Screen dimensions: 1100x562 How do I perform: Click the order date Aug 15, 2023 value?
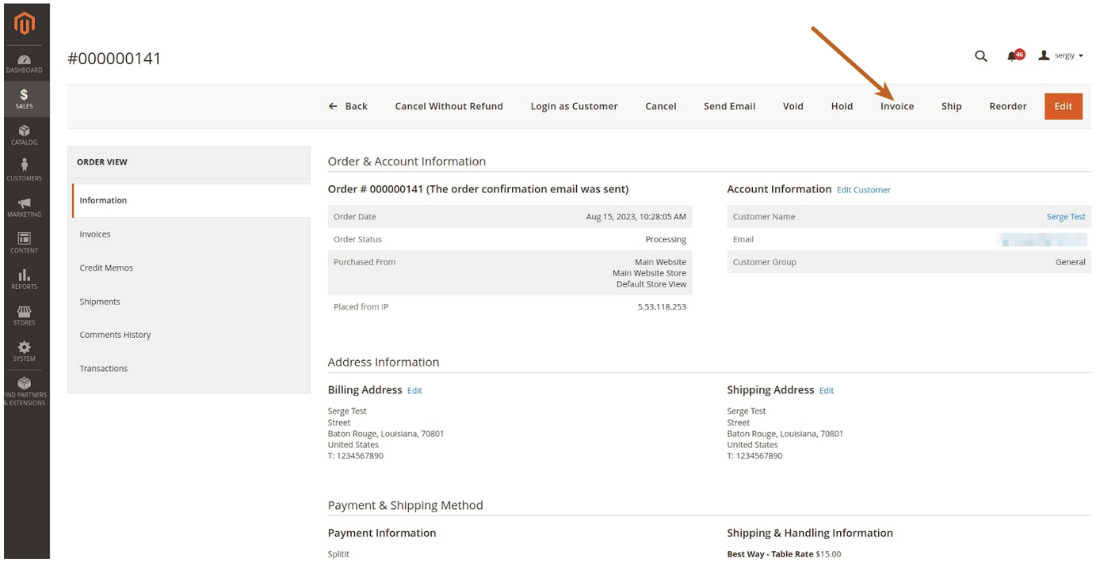pyautogui.click(x=636, y=217)
